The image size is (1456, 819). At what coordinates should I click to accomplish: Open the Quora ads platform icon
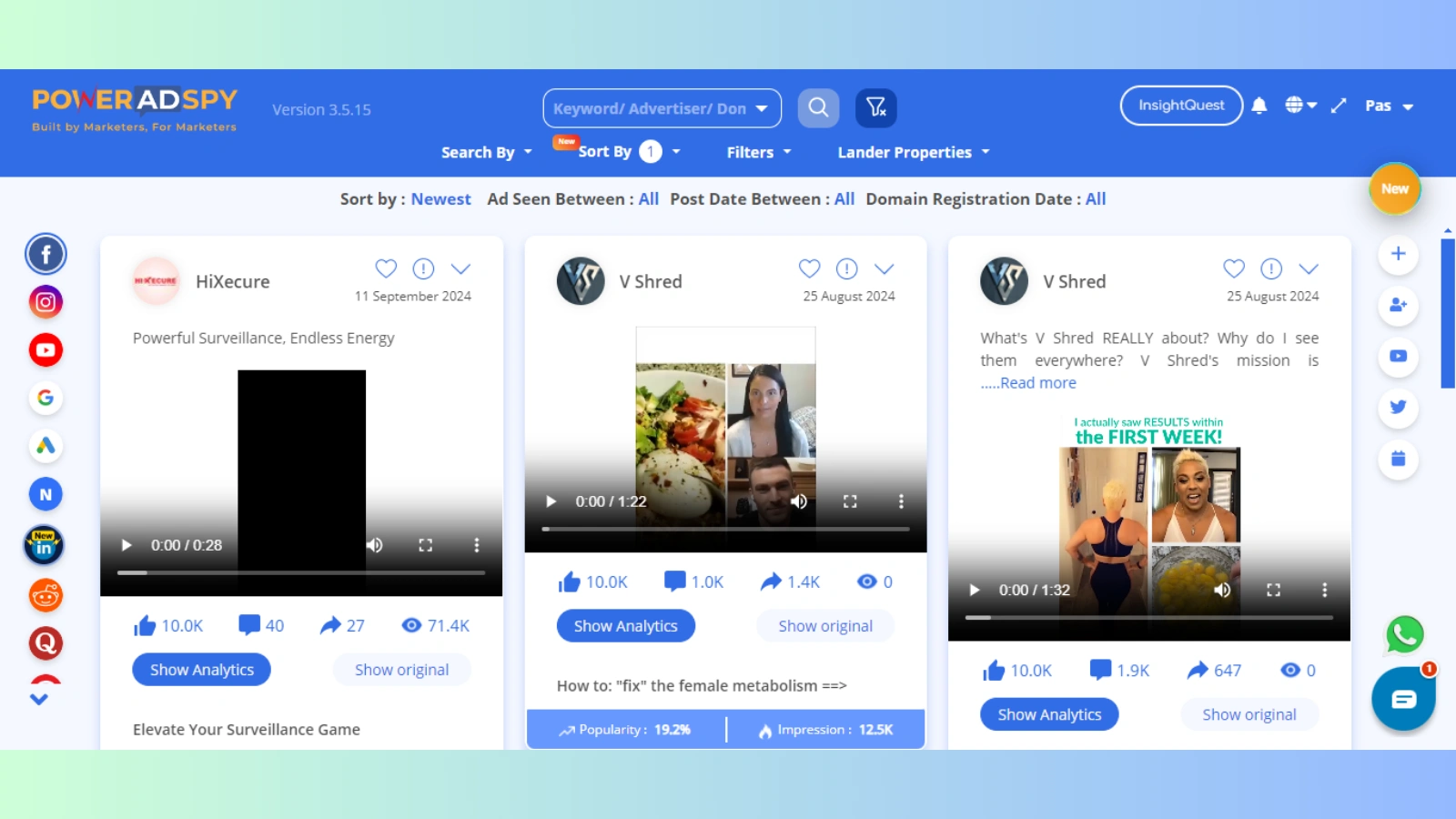click(x=45, y=643)
